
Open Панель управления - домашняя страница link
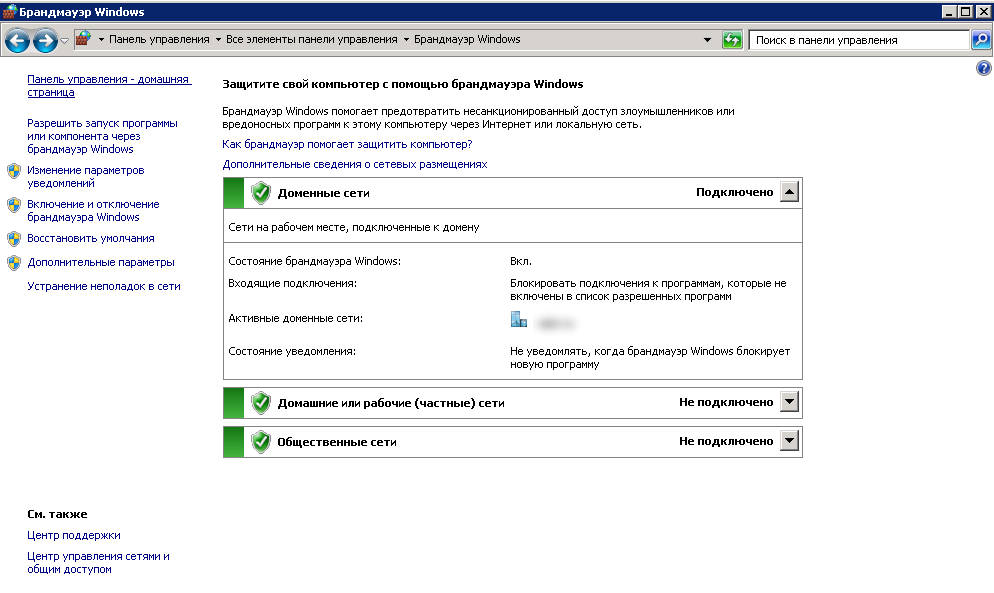point(109,86)
